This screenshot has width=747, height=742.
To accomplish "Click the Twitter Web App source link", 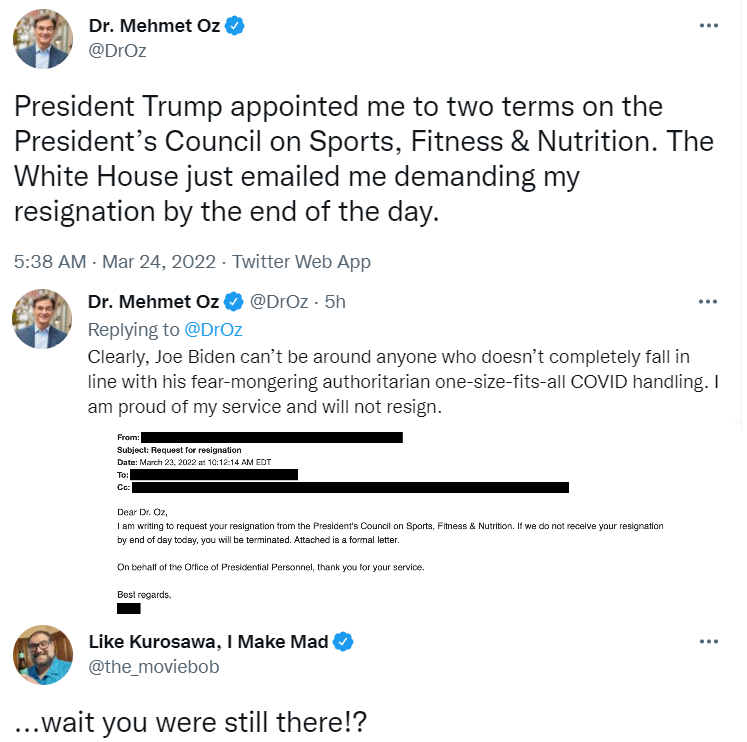I will pyautogui.click(x=302, y=262).
